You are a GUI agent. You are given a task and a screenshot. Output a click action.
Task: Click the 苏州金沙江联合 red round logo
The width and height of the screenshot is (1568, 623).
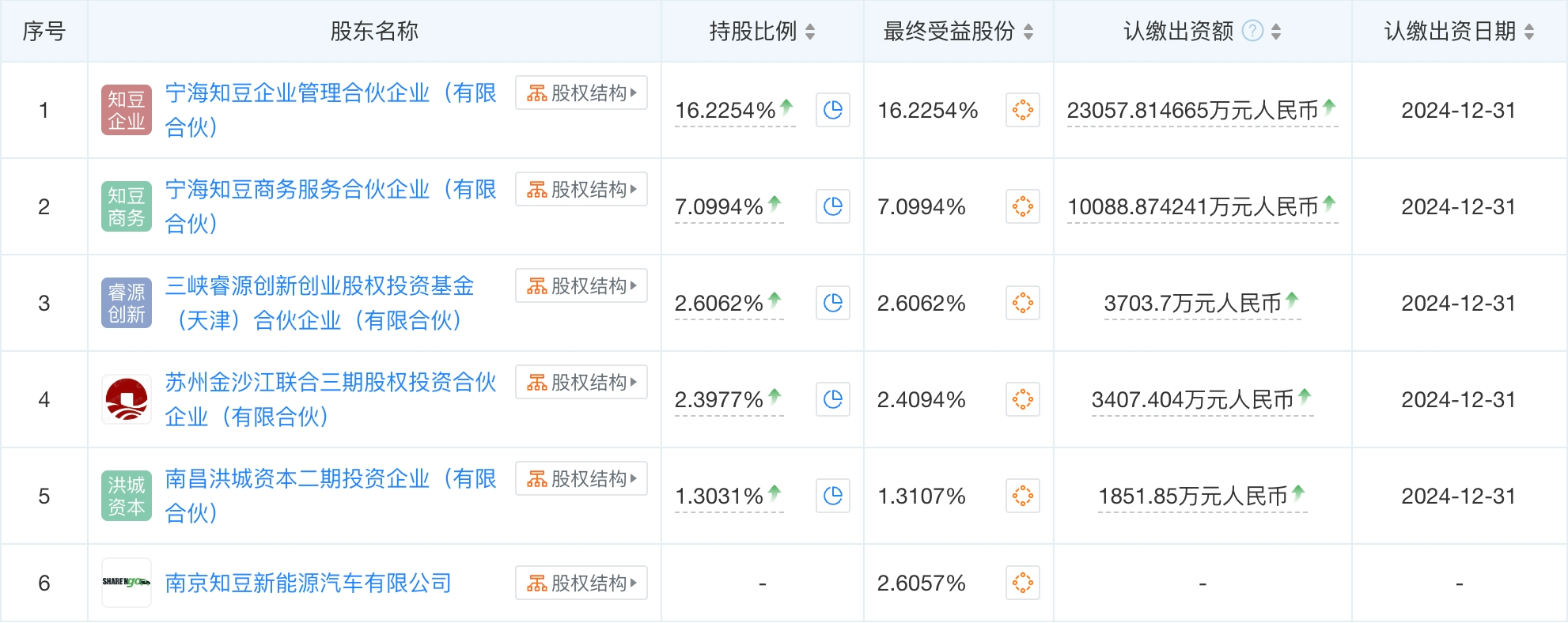point(127,399)
